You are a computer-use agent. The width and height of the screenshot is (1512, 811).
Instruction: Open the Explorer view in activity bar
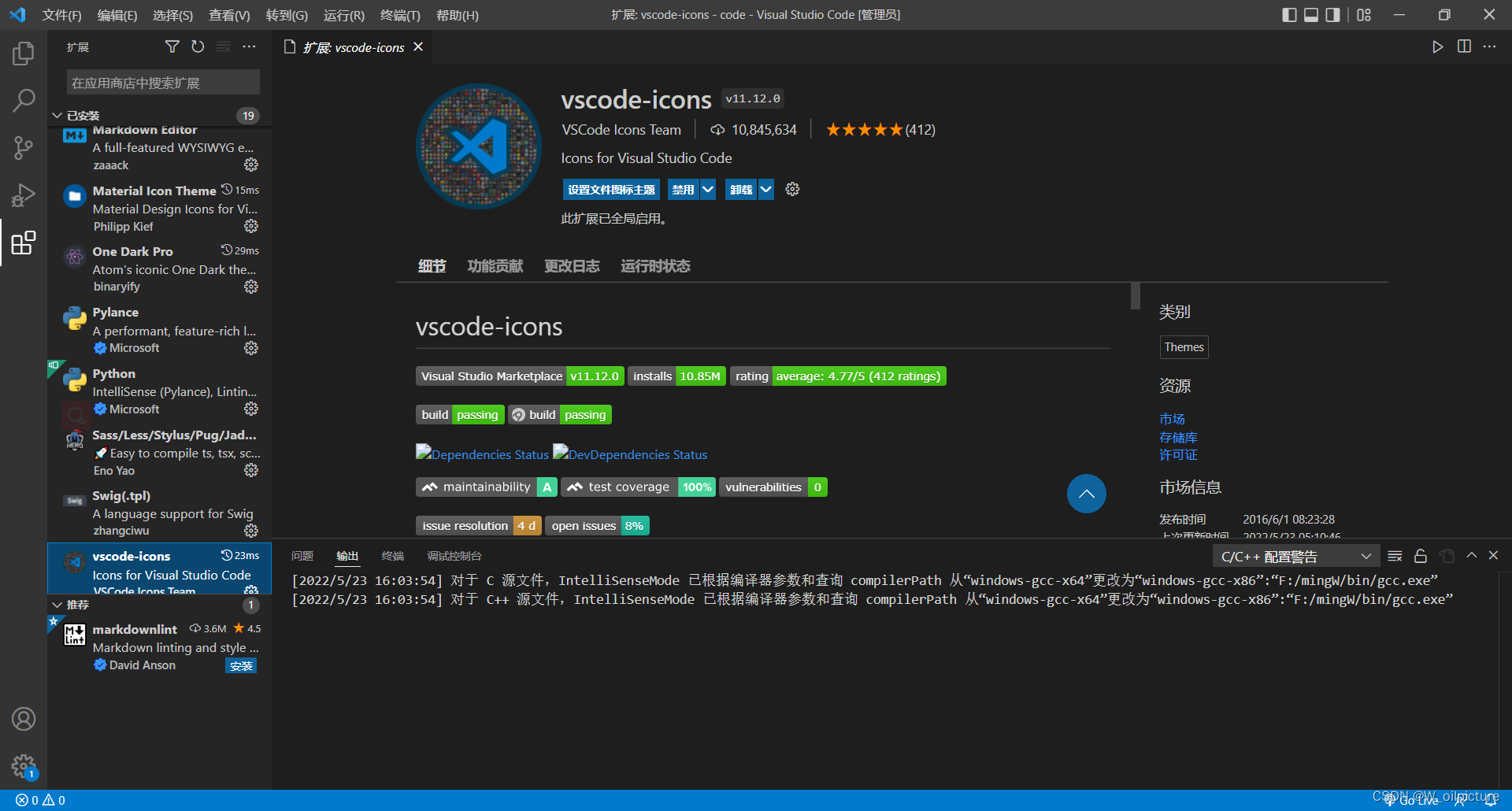tap(24, 54)
